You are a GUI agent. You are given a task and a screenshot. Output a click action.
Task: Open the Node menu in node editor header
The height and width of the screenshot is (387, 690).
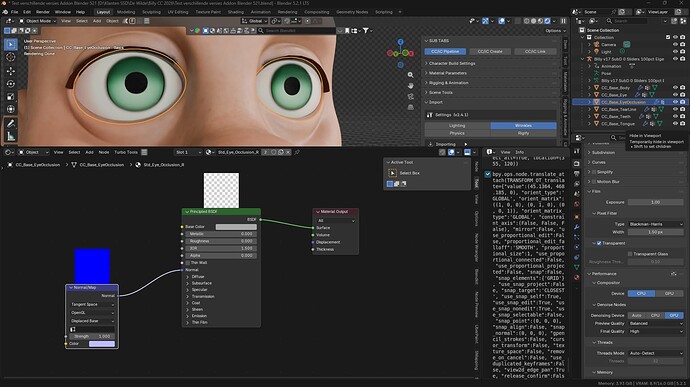104,152
